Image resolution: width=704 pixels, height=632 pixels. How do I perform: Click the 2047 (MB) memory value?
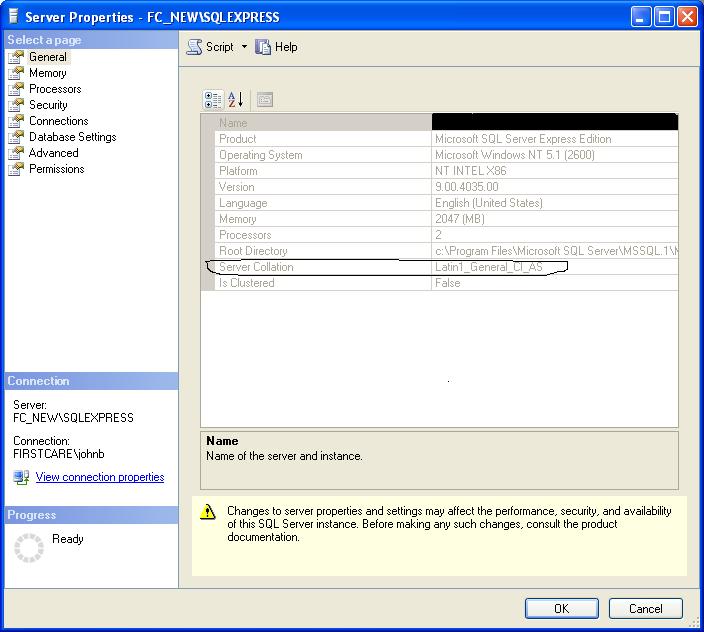(x=460, y=219)
